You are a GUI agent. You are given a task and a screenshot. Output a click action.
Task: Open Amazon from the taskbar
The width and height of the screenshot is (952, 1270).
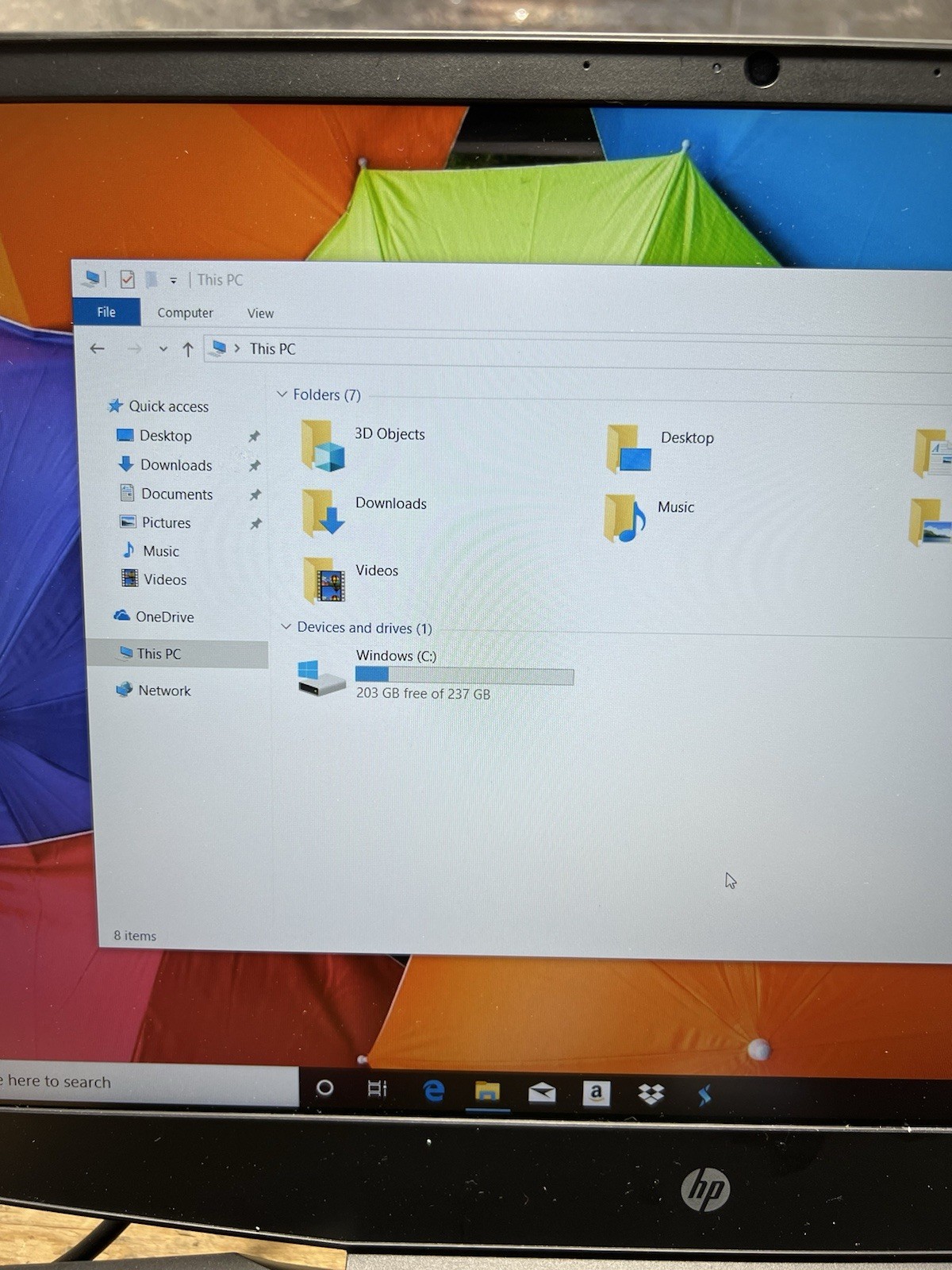tap(596, 1094)
